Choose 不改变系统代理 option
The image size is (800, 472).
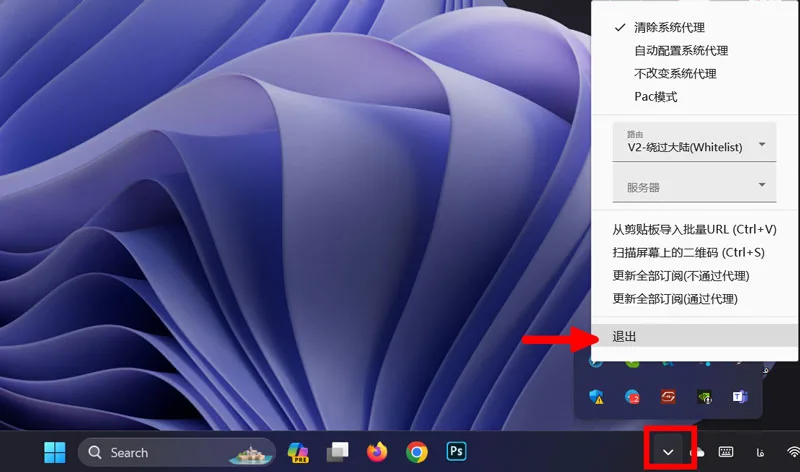pyautogui.click(x=675, y=73)
